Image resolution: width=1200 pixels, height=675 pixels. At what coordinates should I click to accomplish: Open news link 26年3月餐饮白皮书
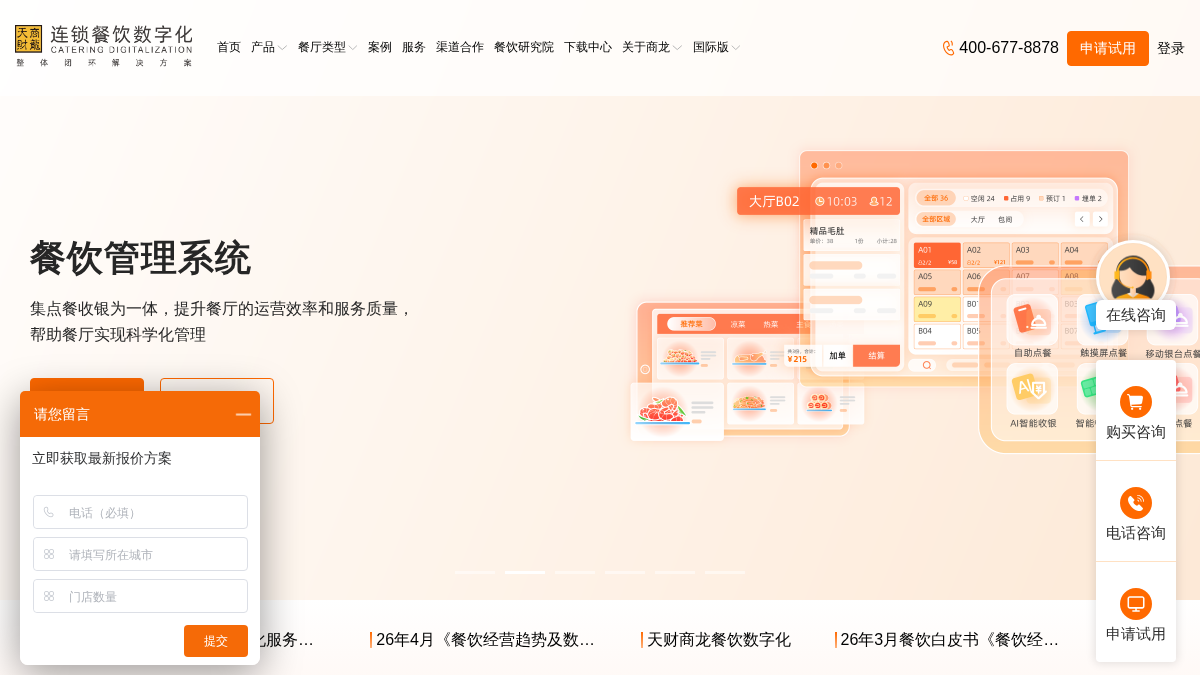point(948,640)
